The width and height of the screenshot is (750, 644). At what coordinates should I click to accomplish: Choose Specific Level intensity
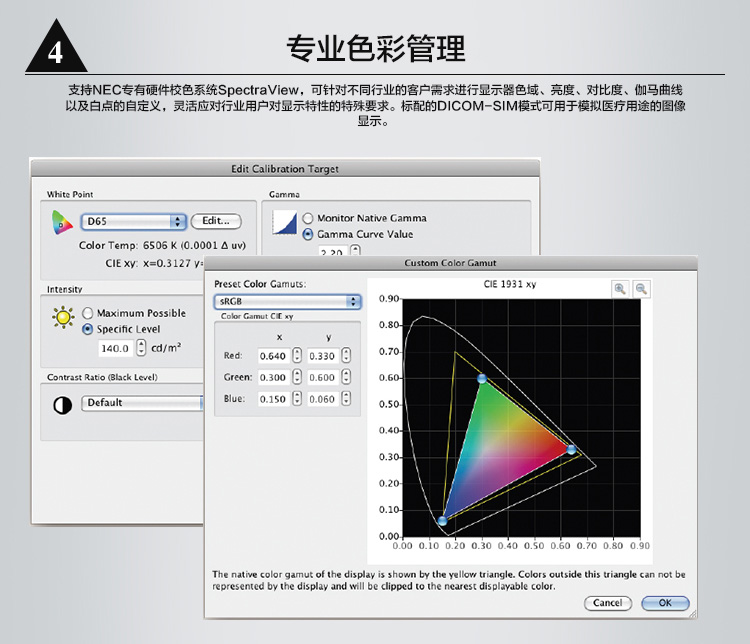[88, 329]
